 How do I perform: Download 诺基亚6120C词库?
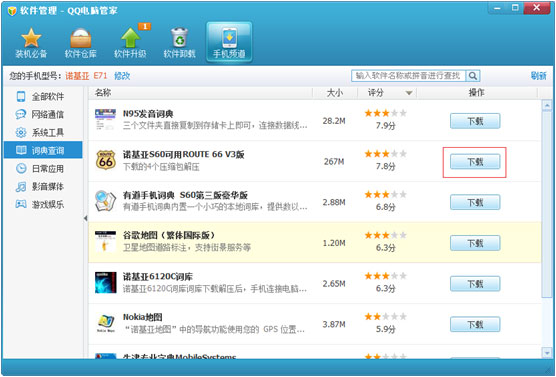click(475, 284)
